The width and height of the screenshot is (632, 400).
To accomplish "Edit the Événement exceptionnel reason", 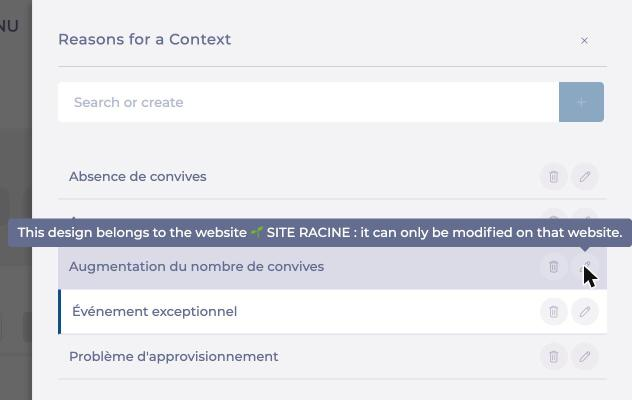I will tap(585, 312).
